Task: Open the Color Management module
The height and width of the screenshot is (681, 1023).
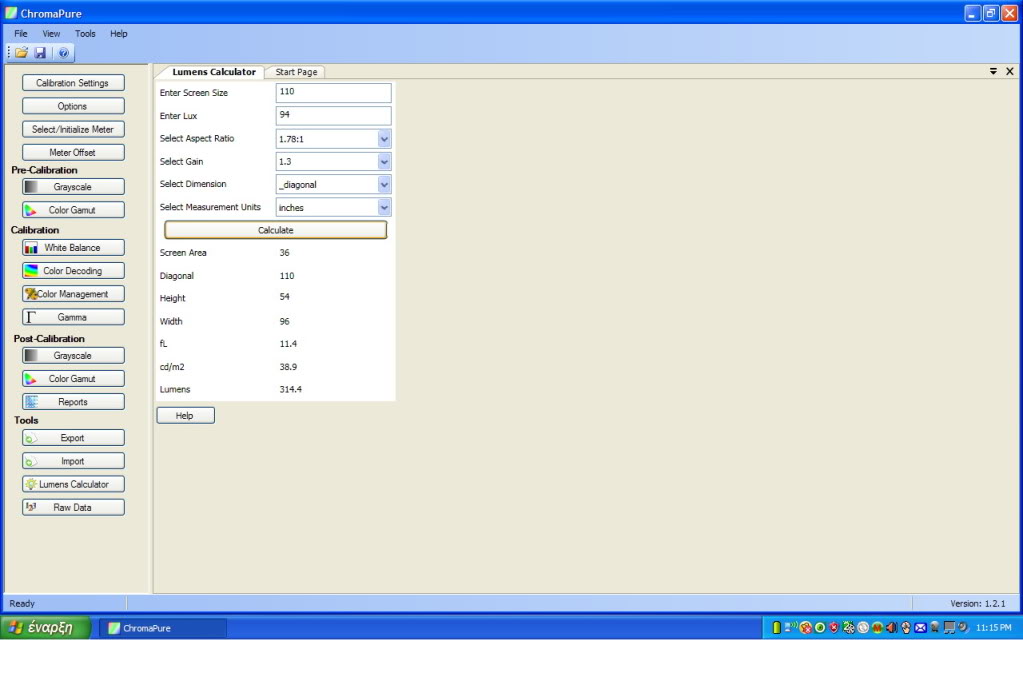Action: pyautogui.click(x=73, y=294)
